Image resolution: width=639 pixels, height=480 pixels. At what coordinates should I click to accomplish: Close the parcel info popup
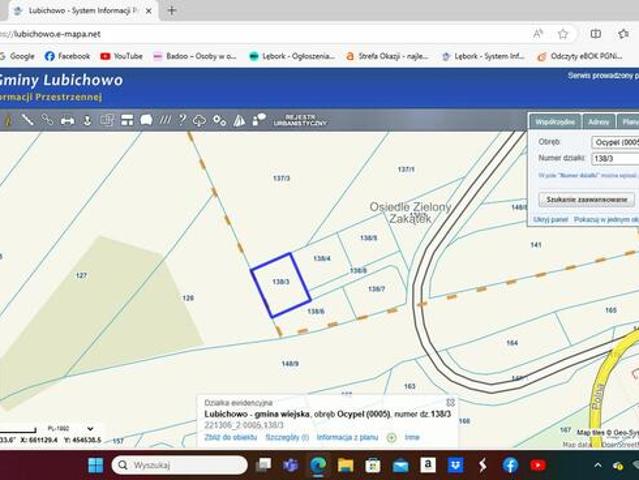click(x=450, y=402)
